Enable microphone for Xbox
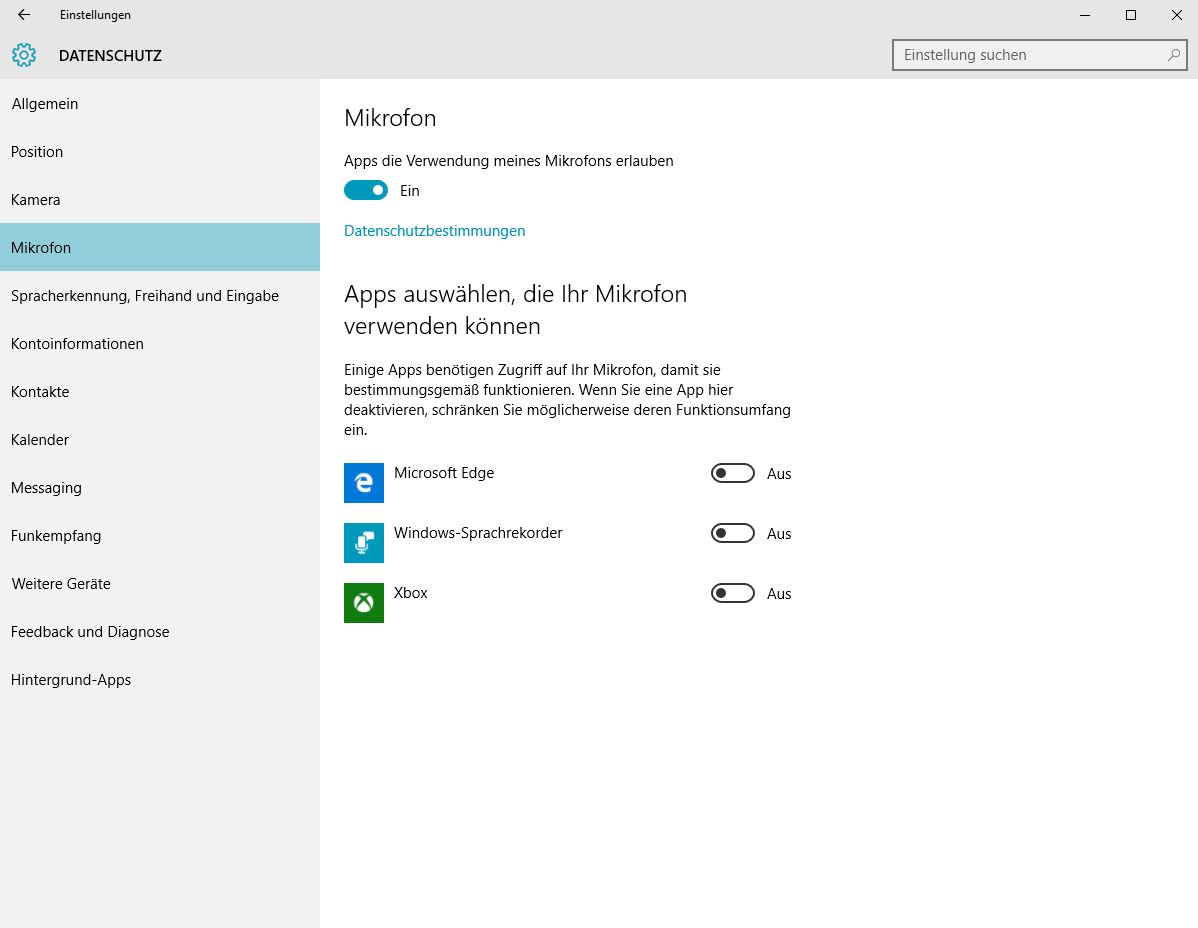 pos(733,593)
